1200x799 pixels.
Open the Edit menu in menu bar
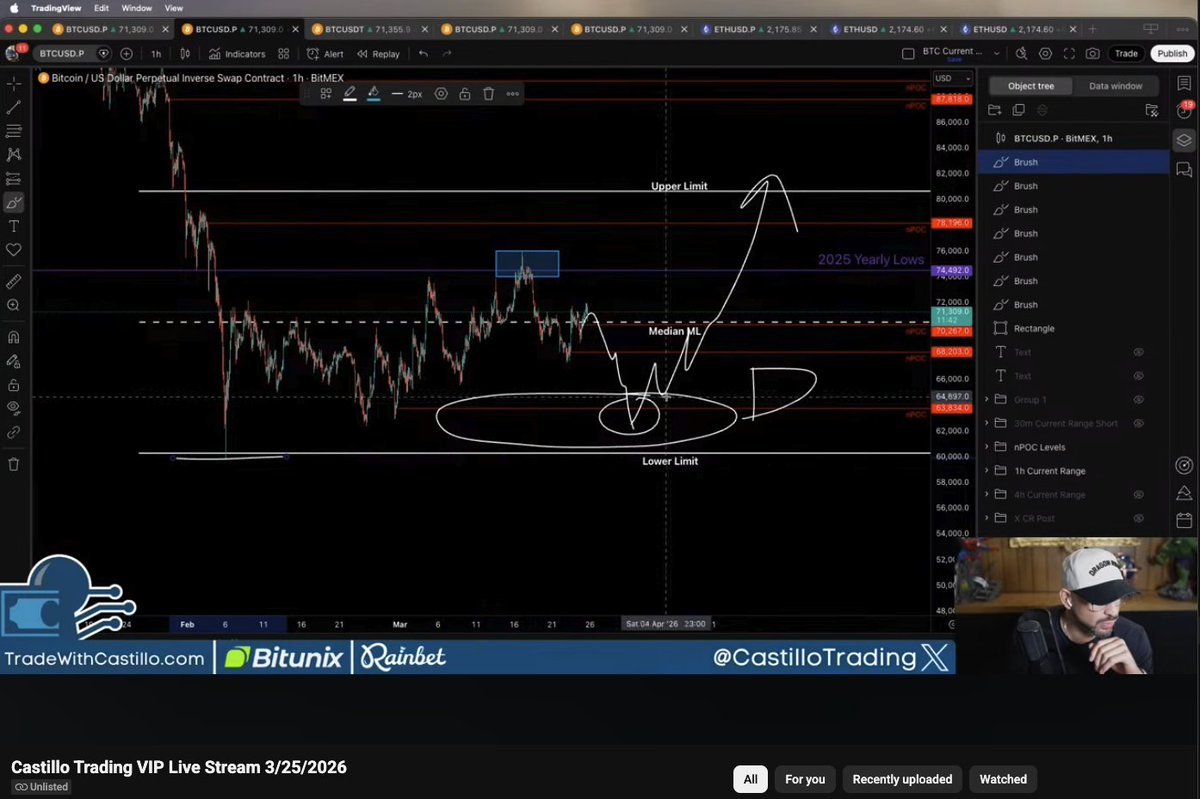(x=101, y=8)
